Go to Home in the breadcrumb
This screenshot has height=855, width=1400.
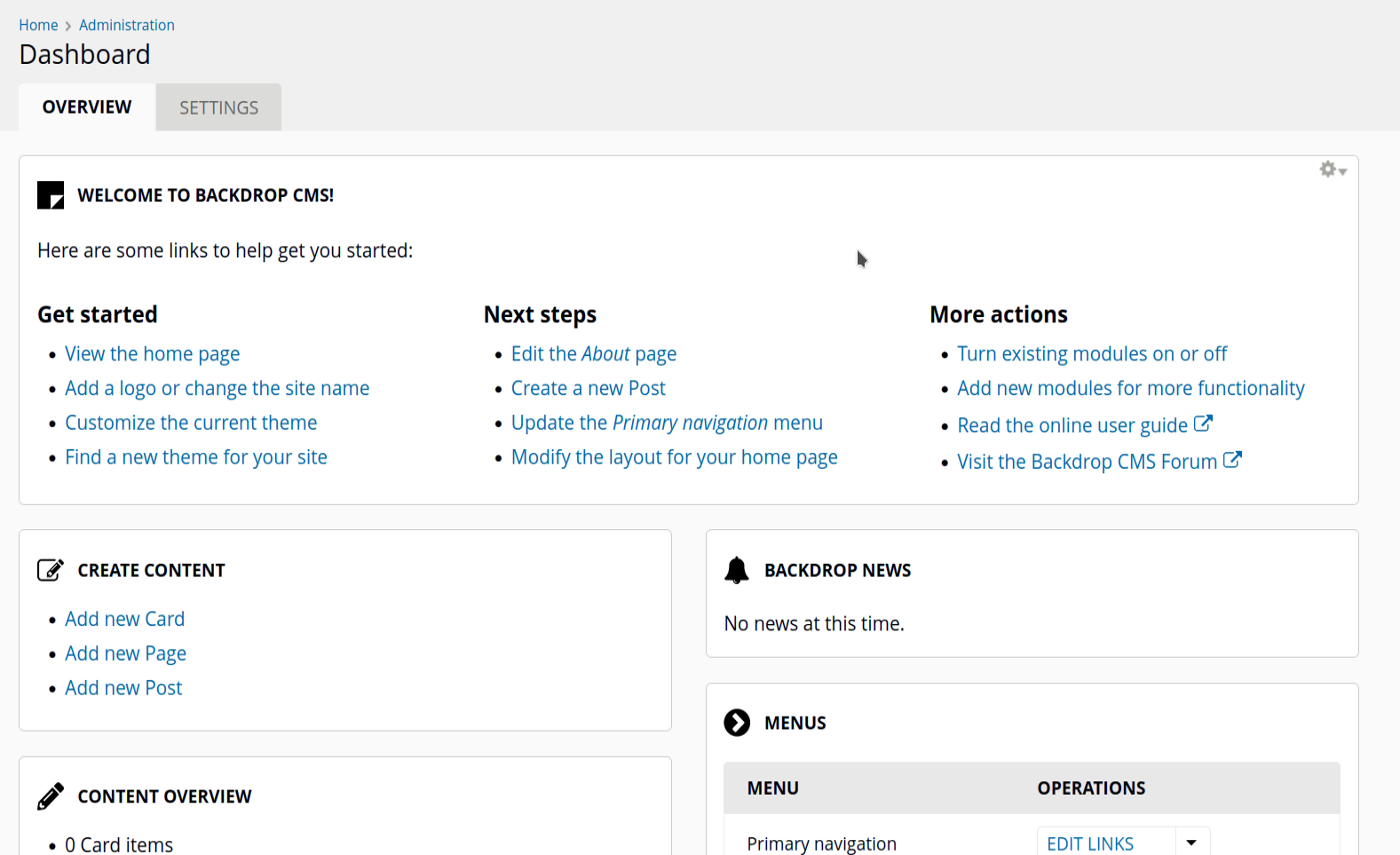38,25
